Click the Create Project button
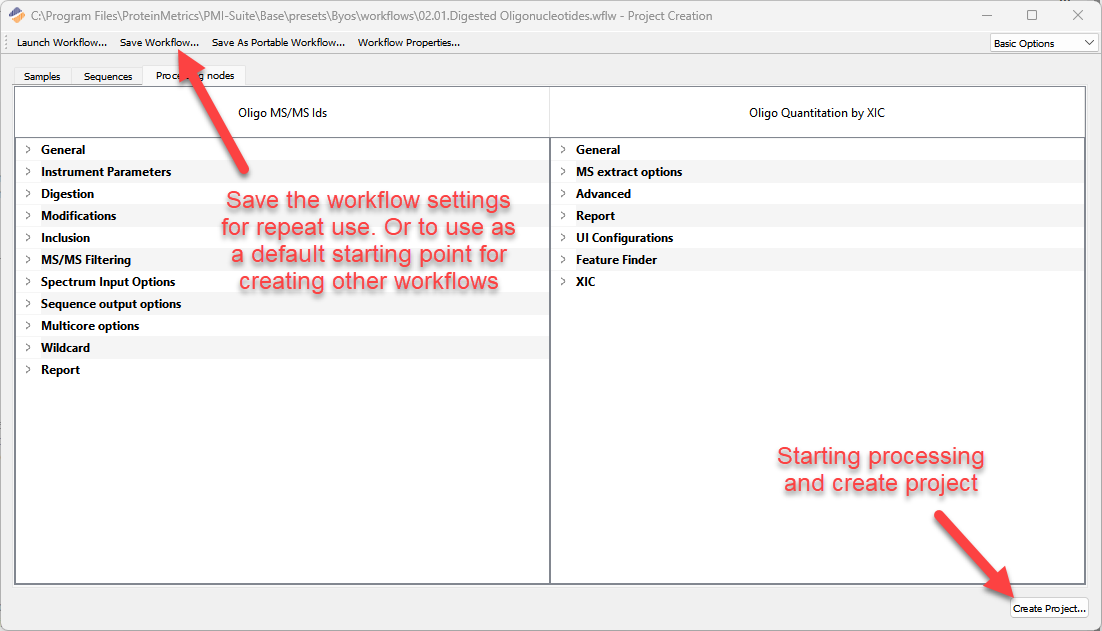This screenshot has height=631, width=1102. click(x=1049, y=608)
